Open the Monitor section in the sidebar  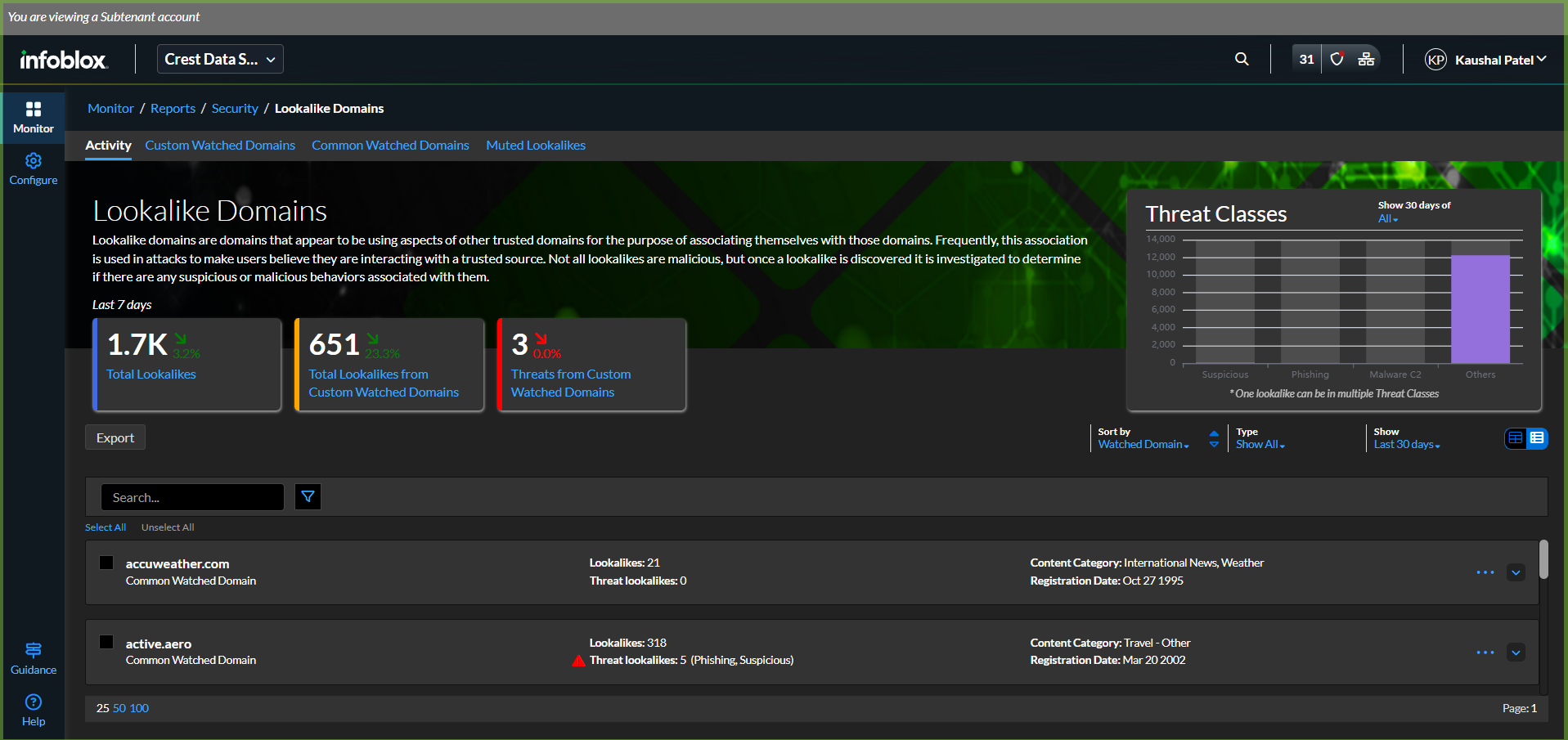click(34, 118)
